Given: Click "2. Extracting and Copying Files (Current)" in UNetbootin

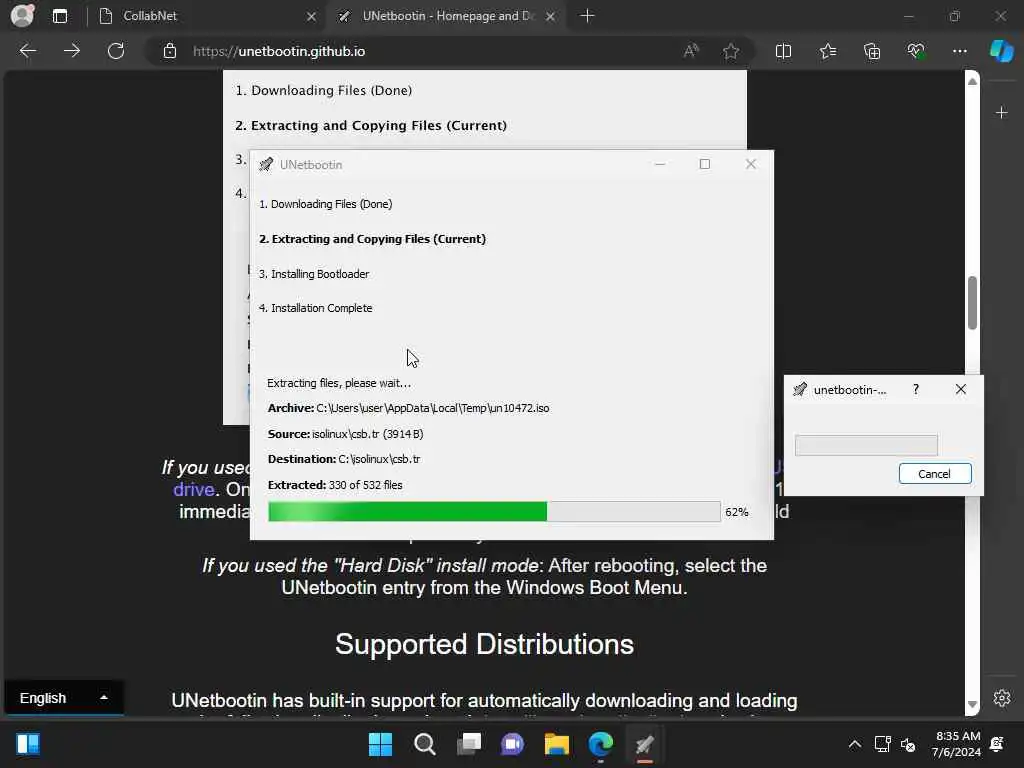Looking at the screenshot, I should pos(372,239).
